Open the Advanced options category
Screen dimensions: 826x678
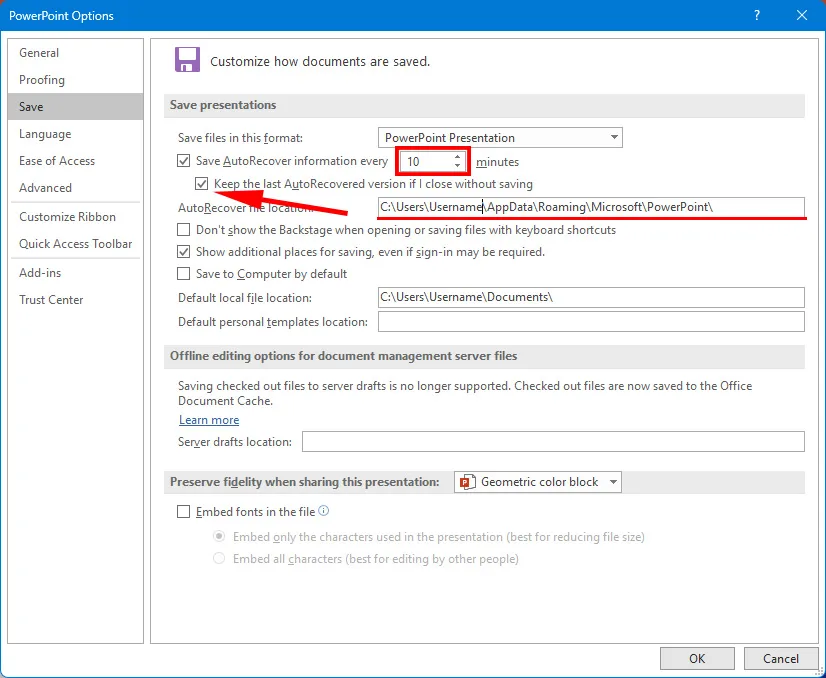tap(75, 188)
